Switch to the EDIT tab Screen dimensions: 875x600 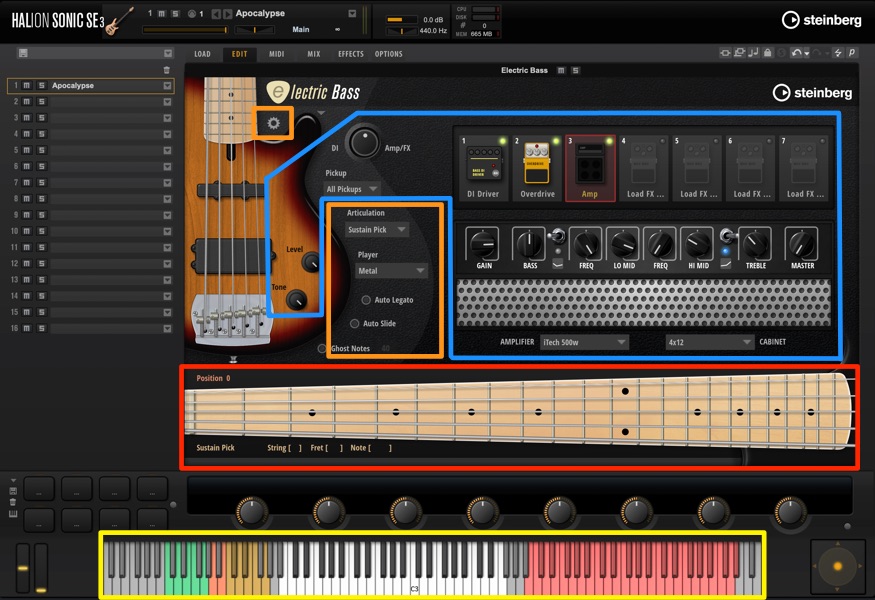point(239,54)
